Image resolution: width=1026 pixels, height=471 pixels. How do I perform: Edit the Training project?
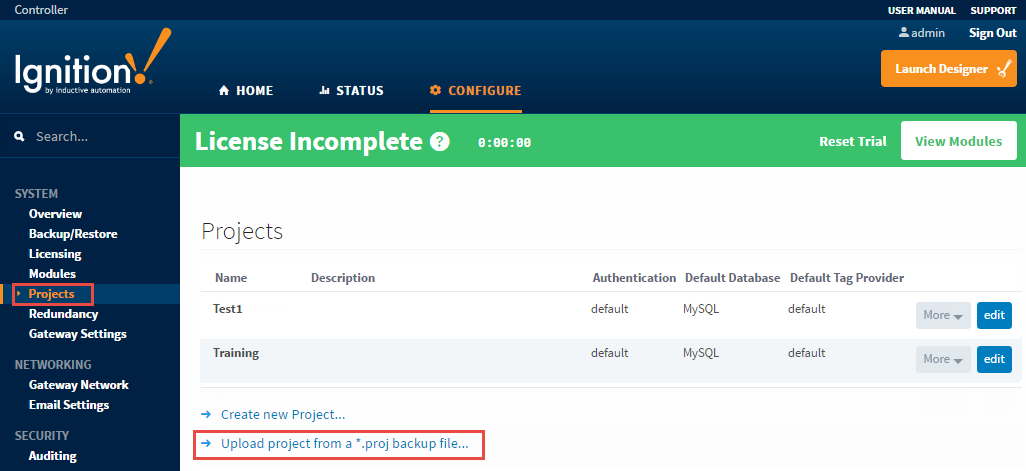994,359
